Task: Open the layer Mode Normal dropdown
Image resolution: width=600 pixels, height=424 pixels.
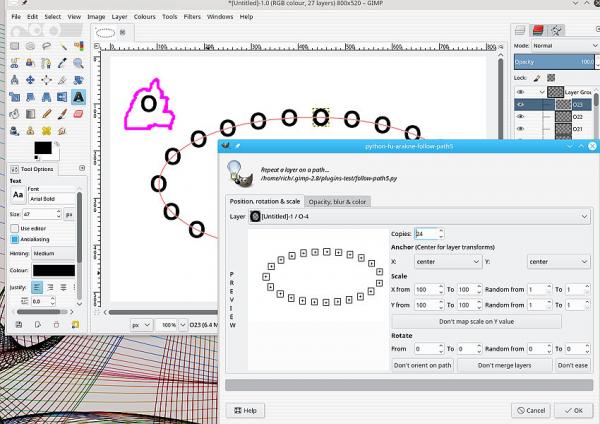Action: [x=565, y=46]
